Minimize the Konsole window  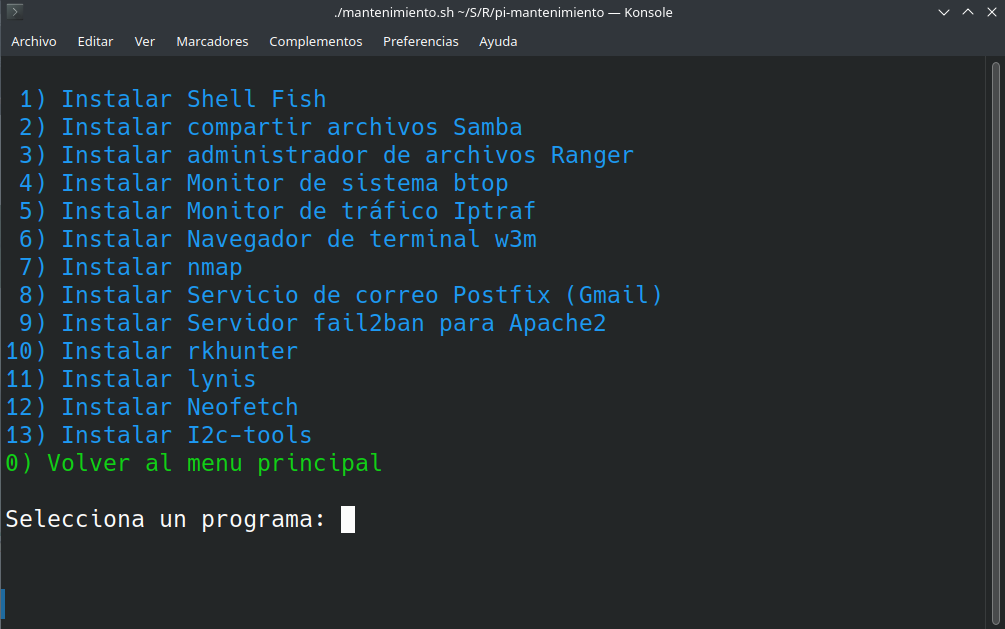click(x=943, y=12)
